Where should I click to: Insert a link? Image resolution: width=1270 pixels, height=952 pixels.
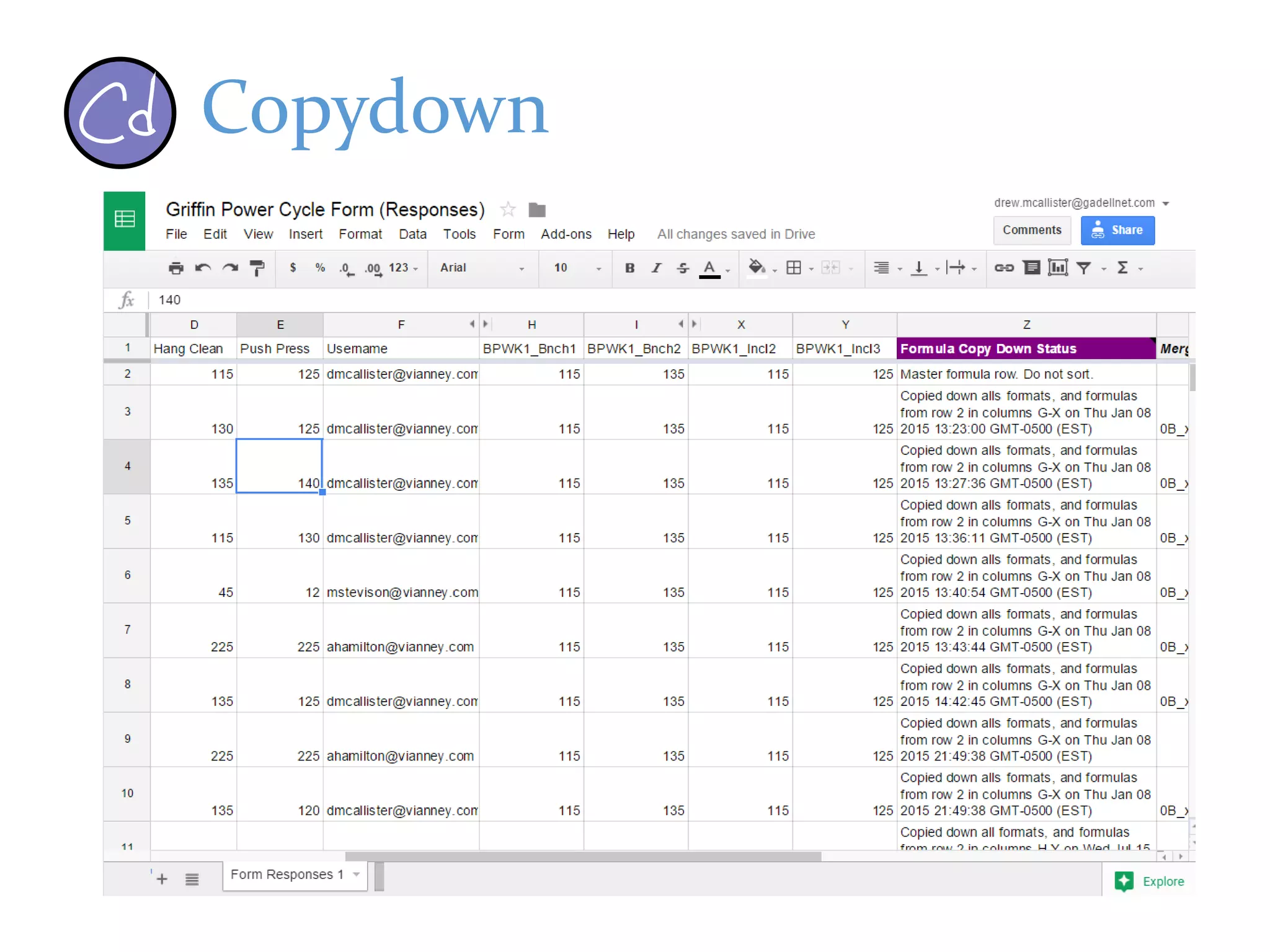[1004, 268]
